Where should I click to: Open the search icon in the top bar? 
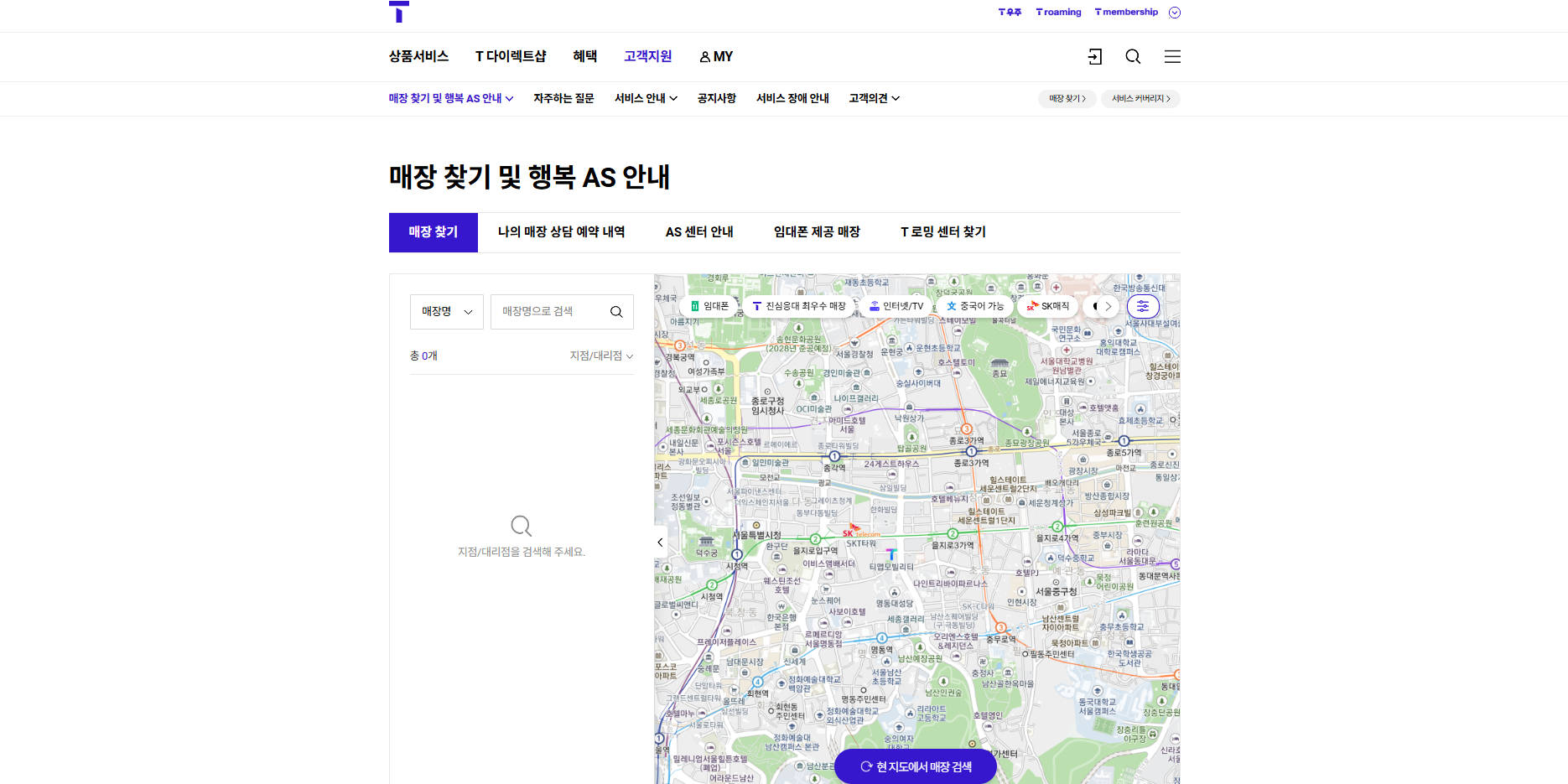coord(1133,56)
